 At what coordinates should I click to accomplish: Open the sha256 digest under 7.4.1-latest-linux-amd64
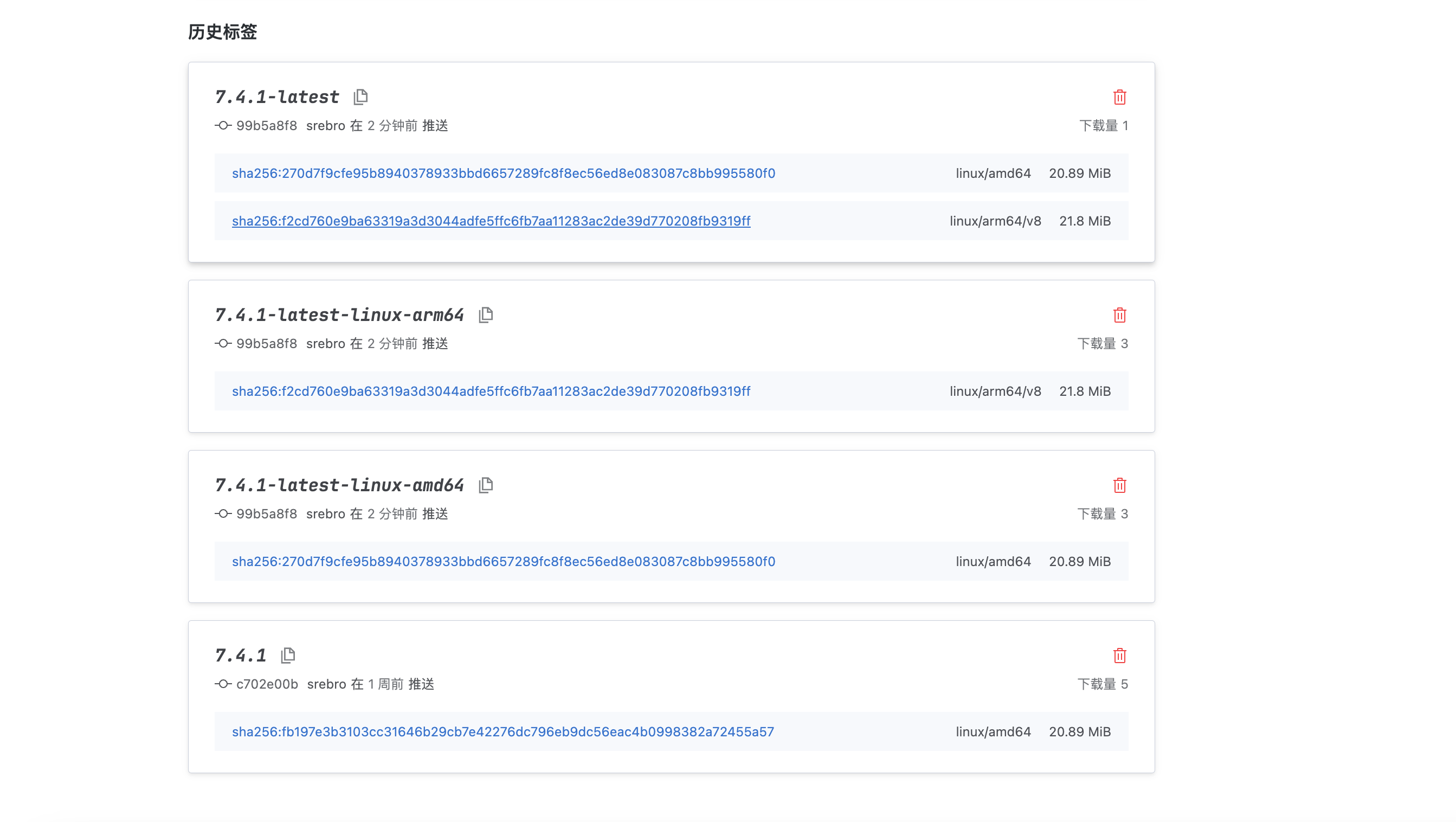click(502, 561)
